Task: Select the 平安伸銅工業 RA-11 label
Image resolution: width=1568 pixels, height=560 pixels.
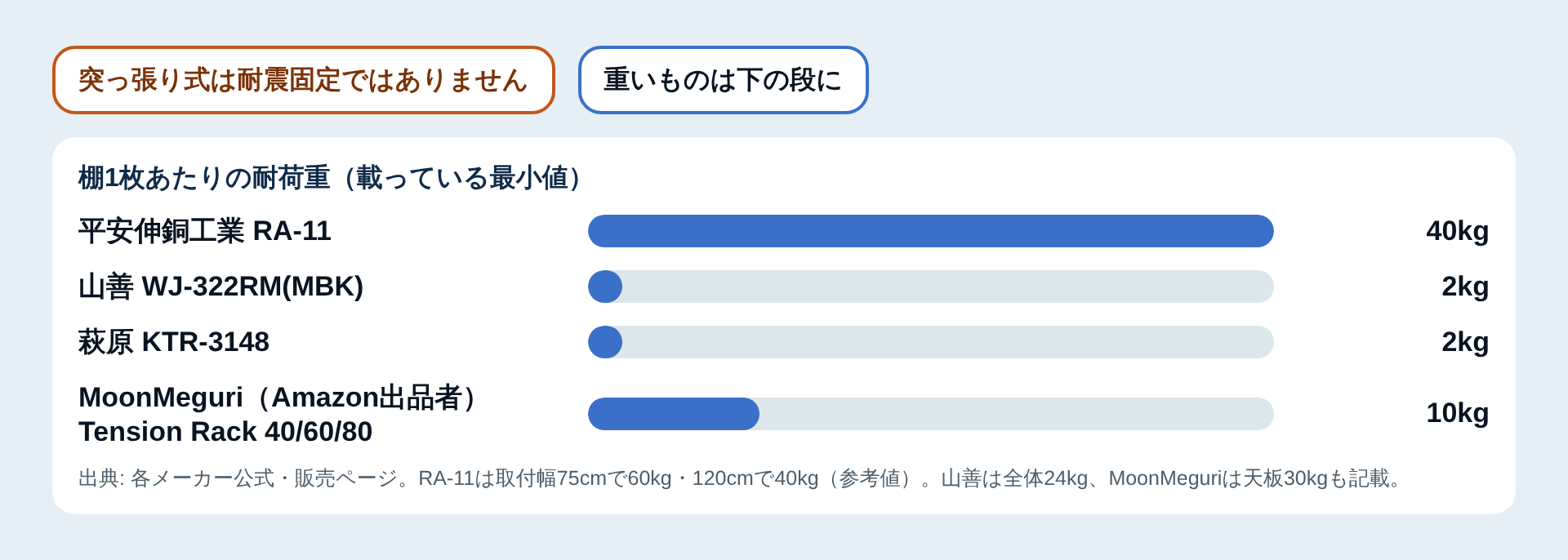Action: coord(205,231)
